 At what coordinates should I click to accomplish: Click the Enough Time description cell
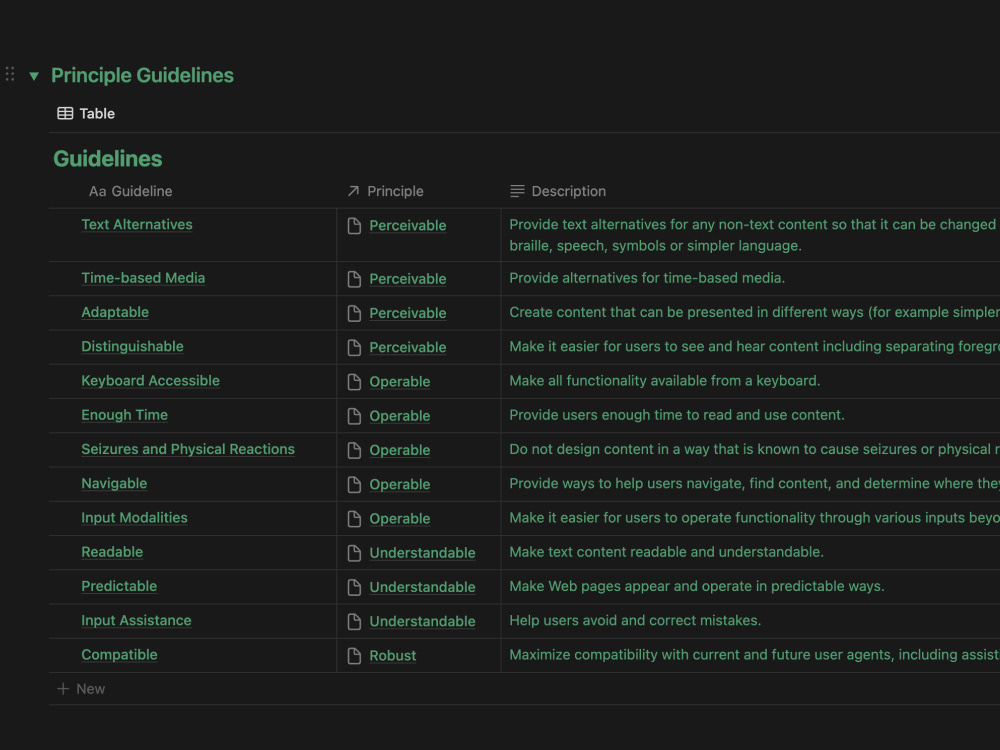(x=751, y=415)
